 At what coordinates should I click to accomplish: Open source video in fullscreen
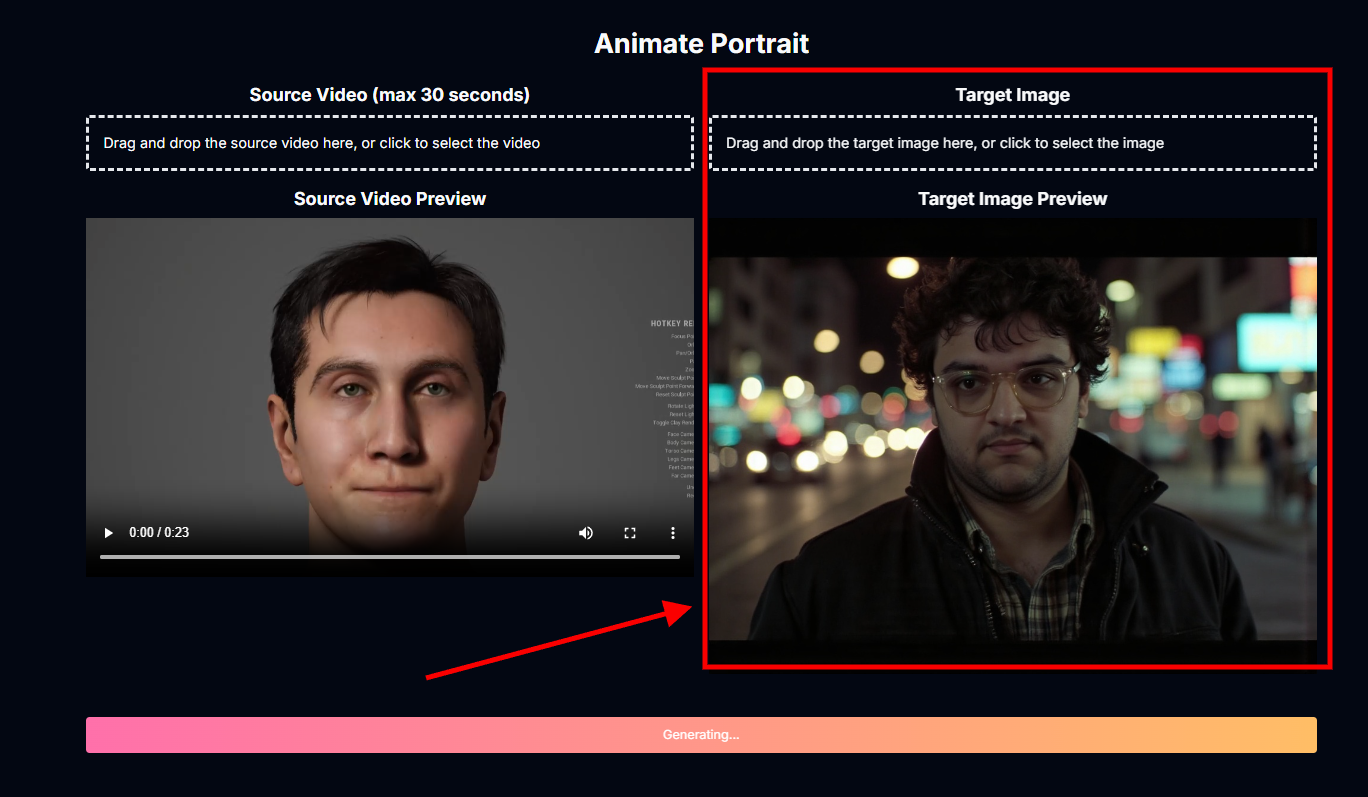(x=630, y=533)
